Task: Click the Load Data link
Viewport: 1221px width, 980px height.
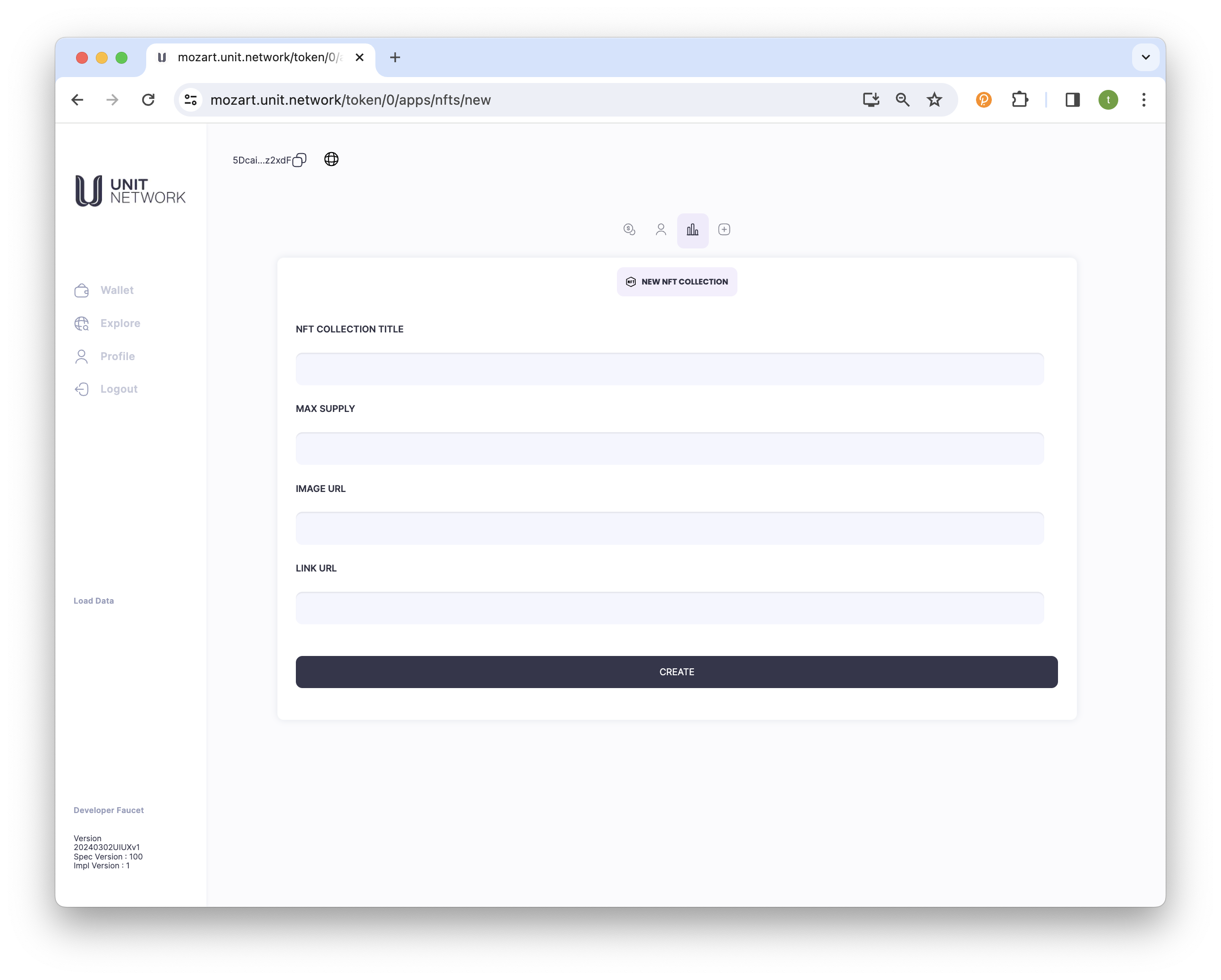Action: tap(93, 601)
